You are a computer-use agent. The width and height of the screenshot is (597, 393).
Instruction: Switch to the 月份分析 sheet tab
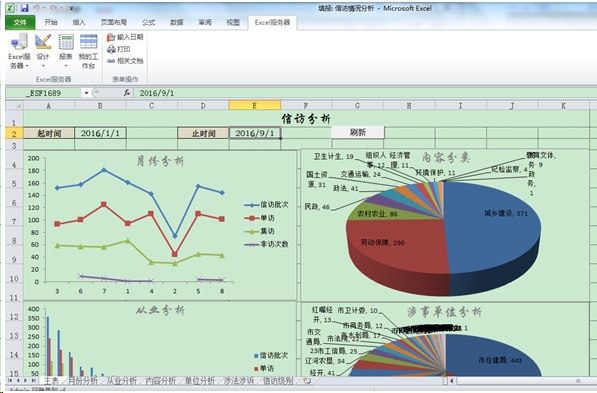coord(83,380)
